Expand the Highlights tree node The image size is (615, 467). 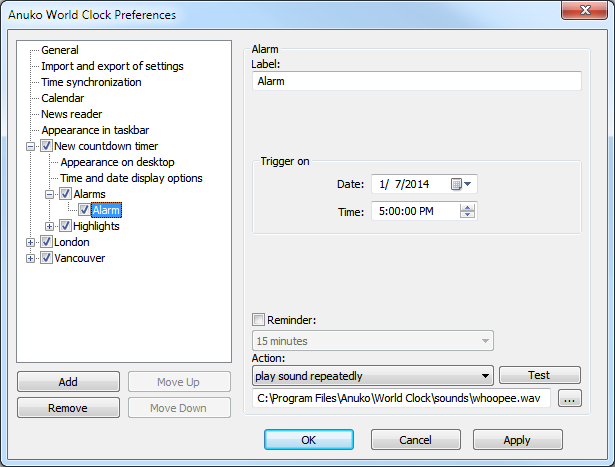(x=50, y=226)
